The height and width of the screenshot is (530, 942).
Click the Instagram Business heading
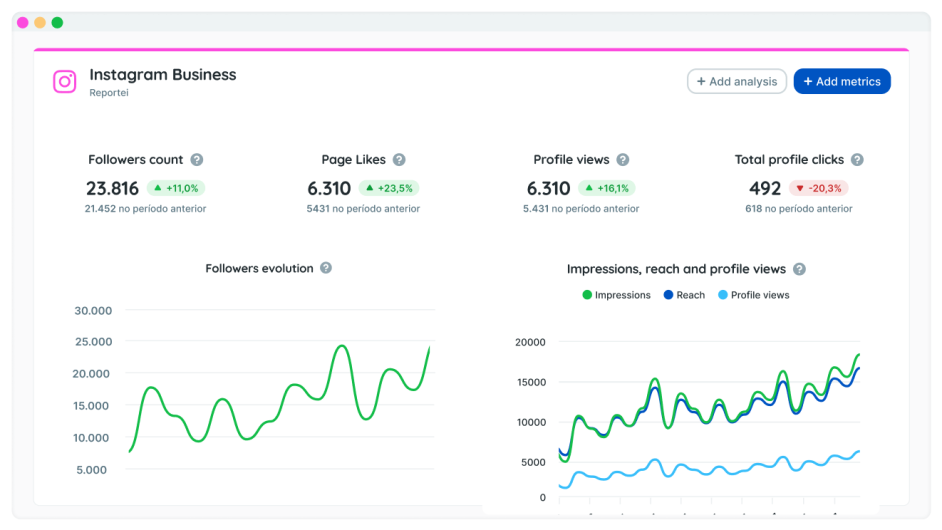coord(163,75)
